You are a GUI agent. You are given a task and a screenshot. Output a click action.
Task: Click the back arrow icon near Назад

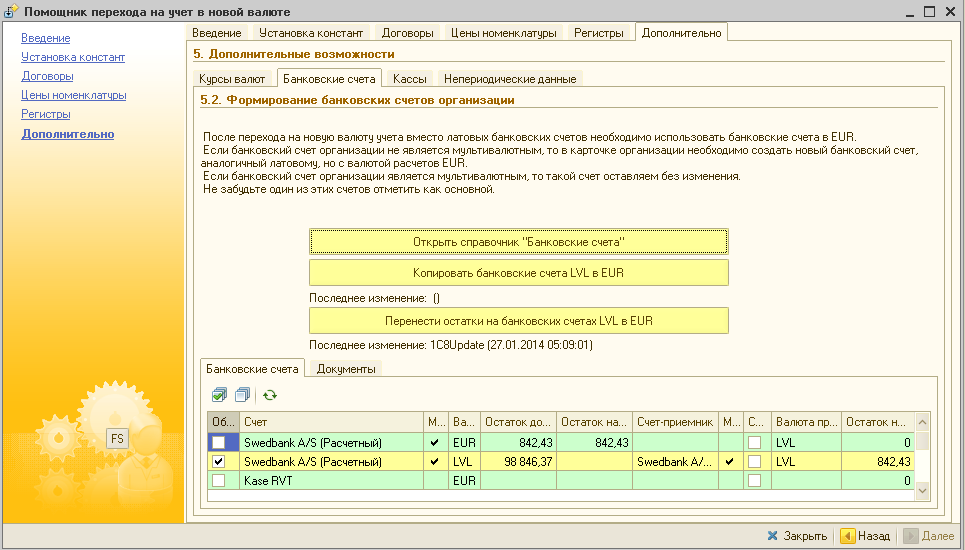pyautogui.click(x=847, y=536)
